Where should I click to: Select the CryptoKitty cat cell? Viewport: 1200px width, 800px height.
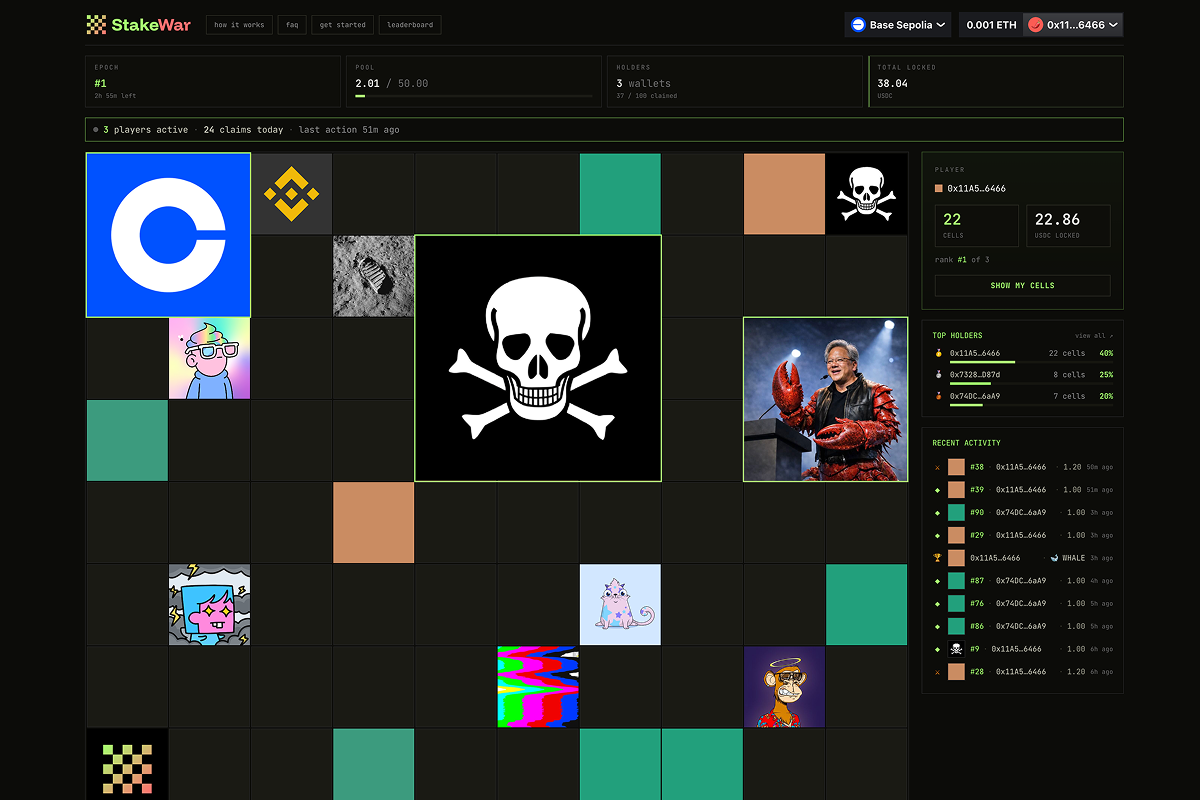click(620, 604)
